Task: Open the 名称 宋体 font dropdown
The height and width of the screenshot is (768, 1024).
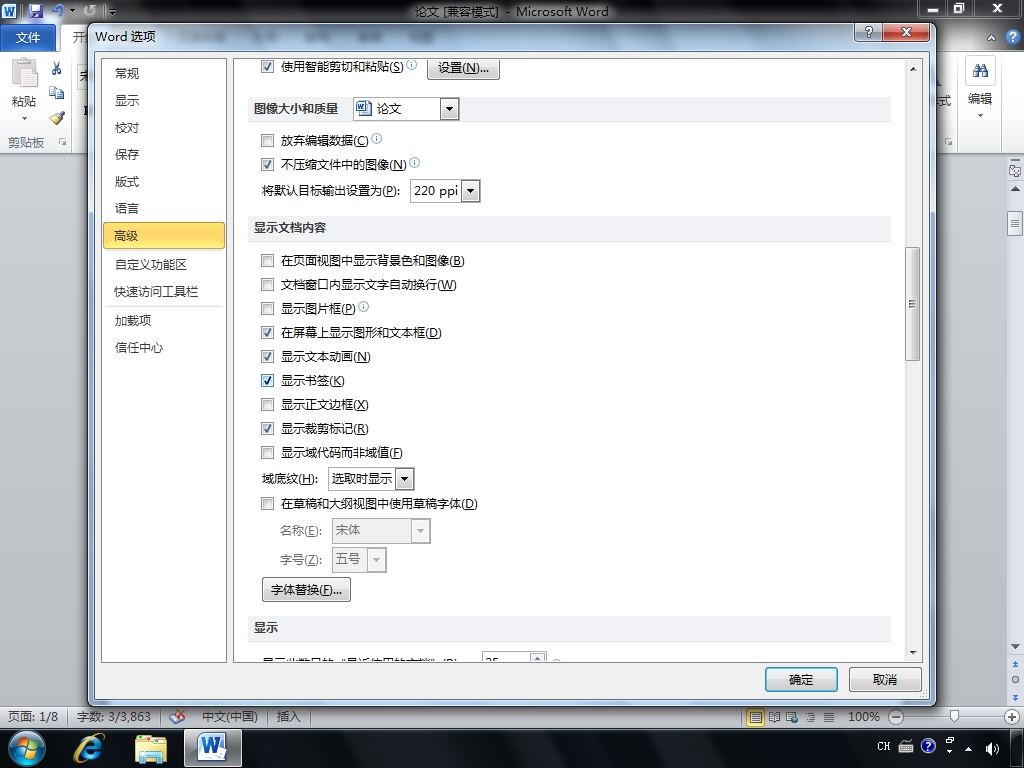Action: [421, 531]
